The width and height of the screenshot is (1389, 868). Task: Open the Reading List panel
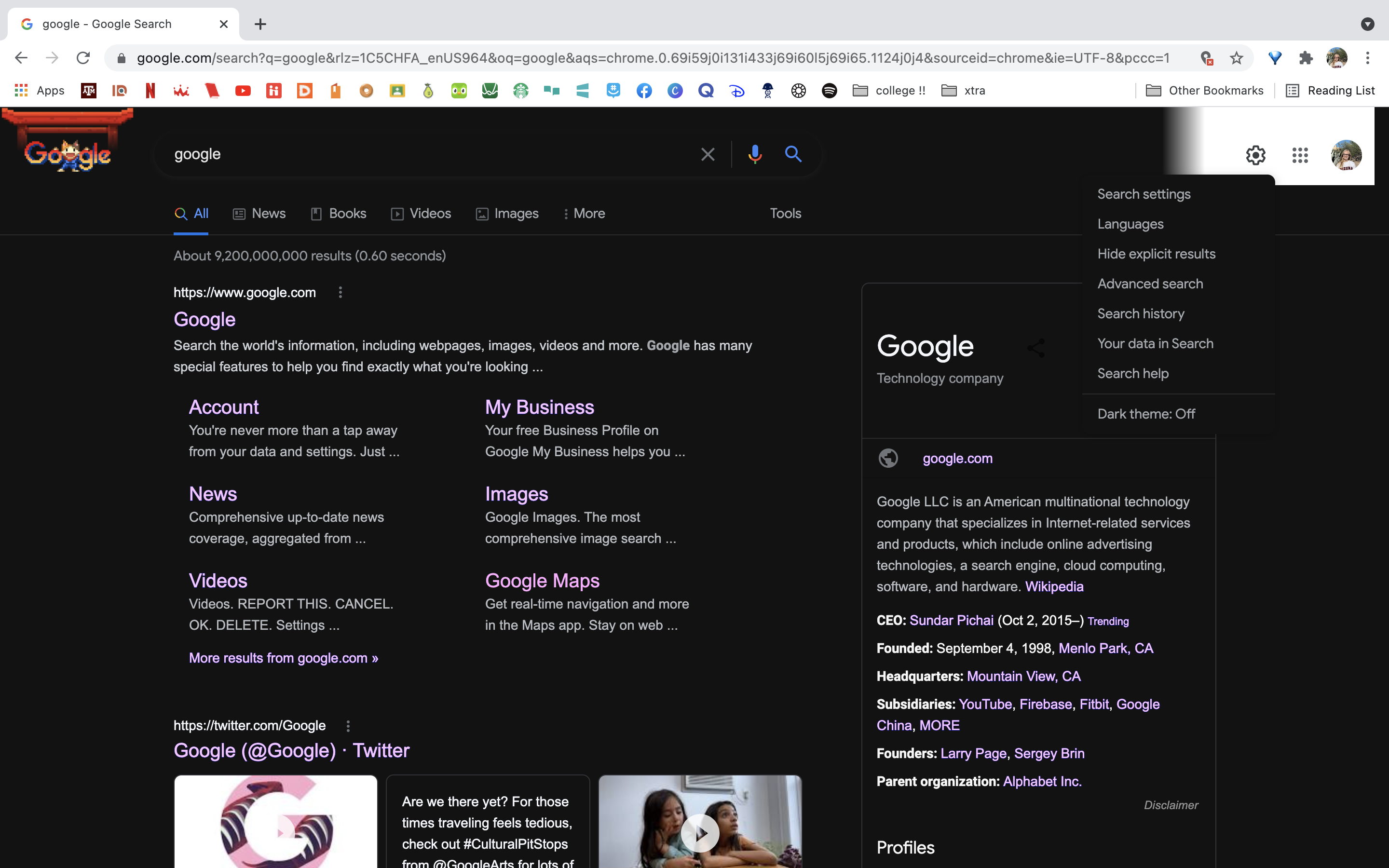click(x=1330, y=91)
